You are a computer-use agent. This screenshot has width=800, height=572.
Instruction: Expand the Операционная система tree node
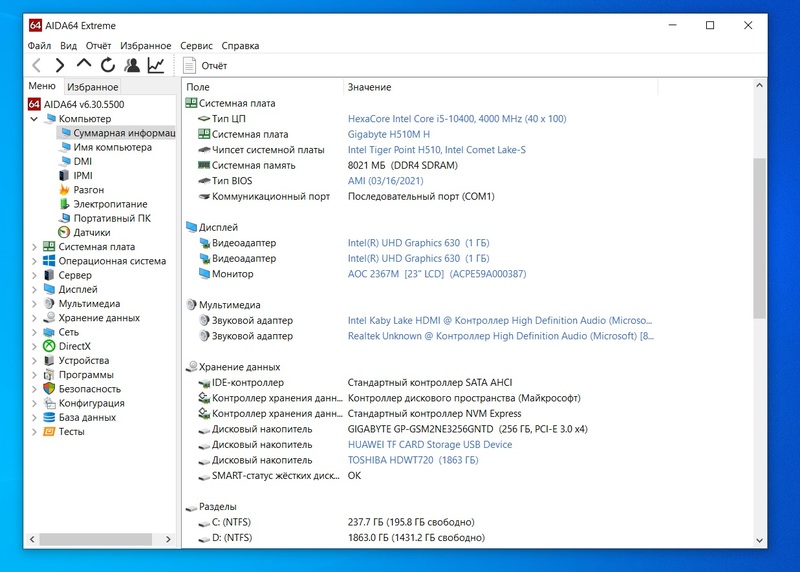pyautogui.click(x=34, y=261)
